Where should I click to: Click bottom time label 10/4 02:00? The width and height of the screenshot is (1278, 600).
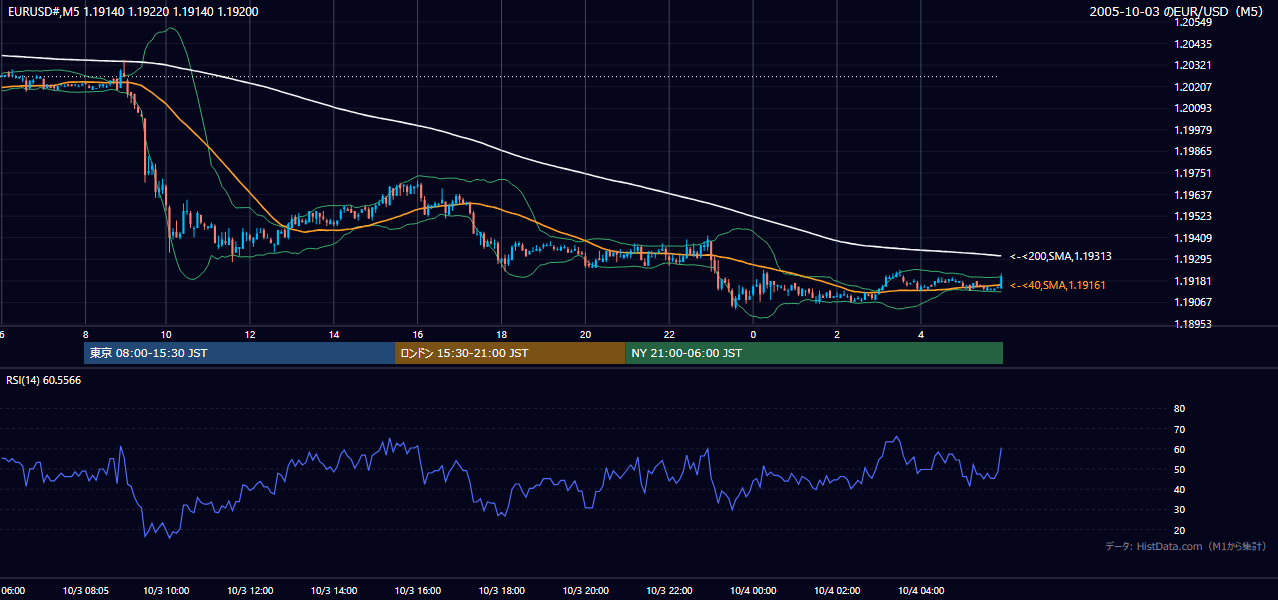[x=837, y=591]
